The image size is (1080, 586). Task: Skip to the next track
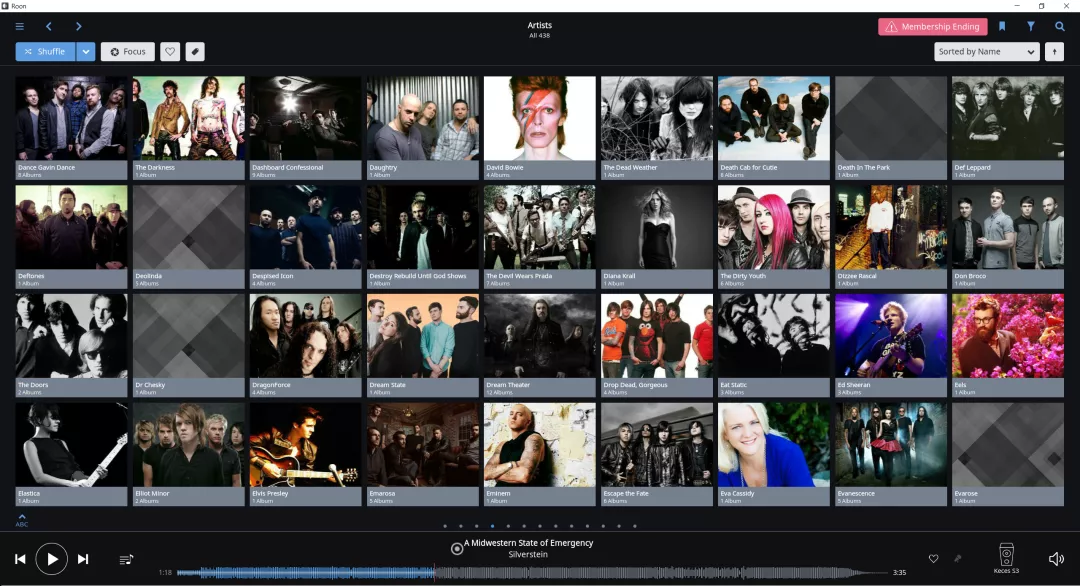[x=83, y=559]
